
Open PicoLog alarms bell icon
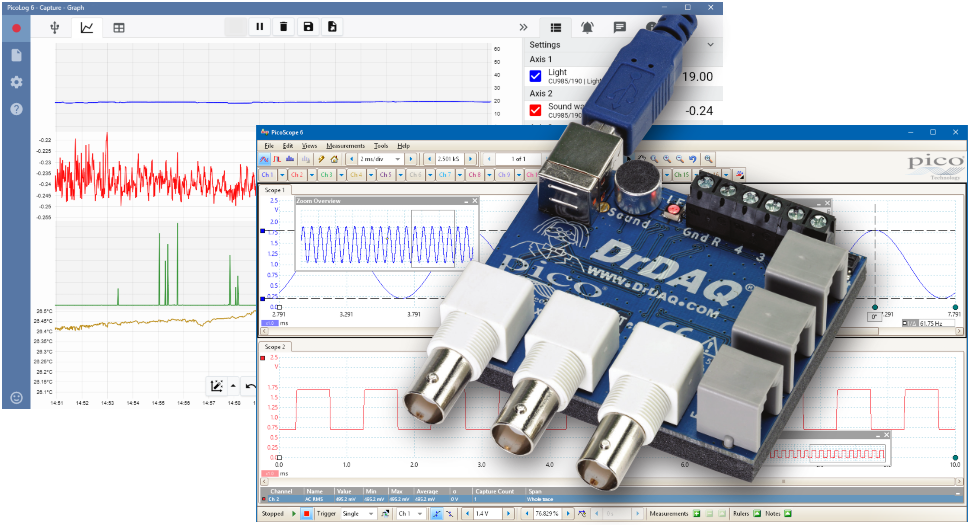click(587, 27)
